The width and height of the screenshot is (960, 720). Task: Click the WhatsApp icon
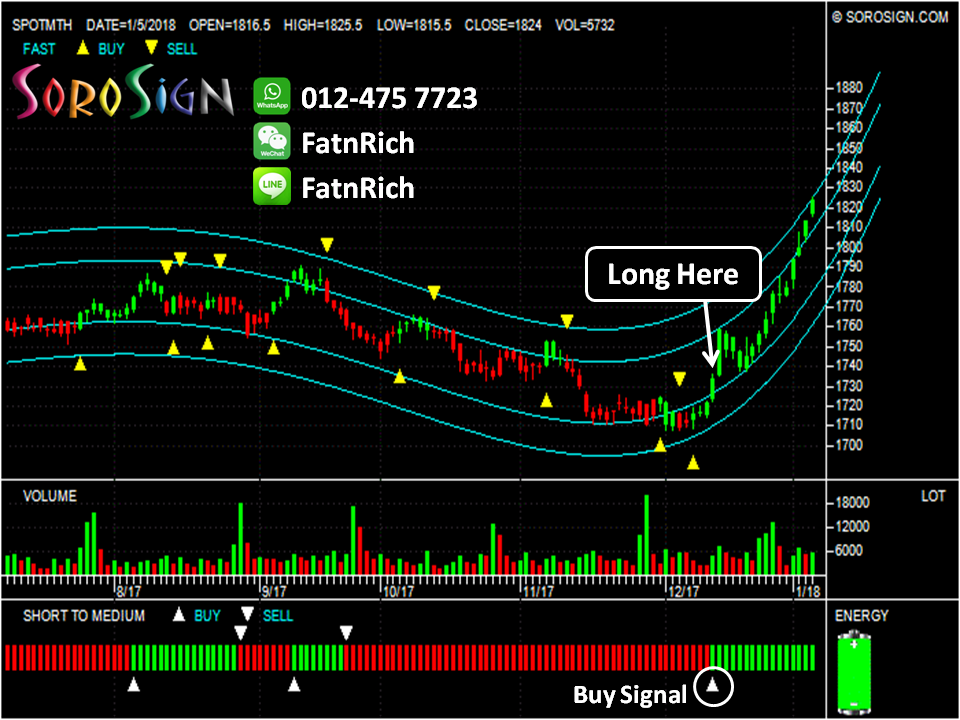(272, 96)
